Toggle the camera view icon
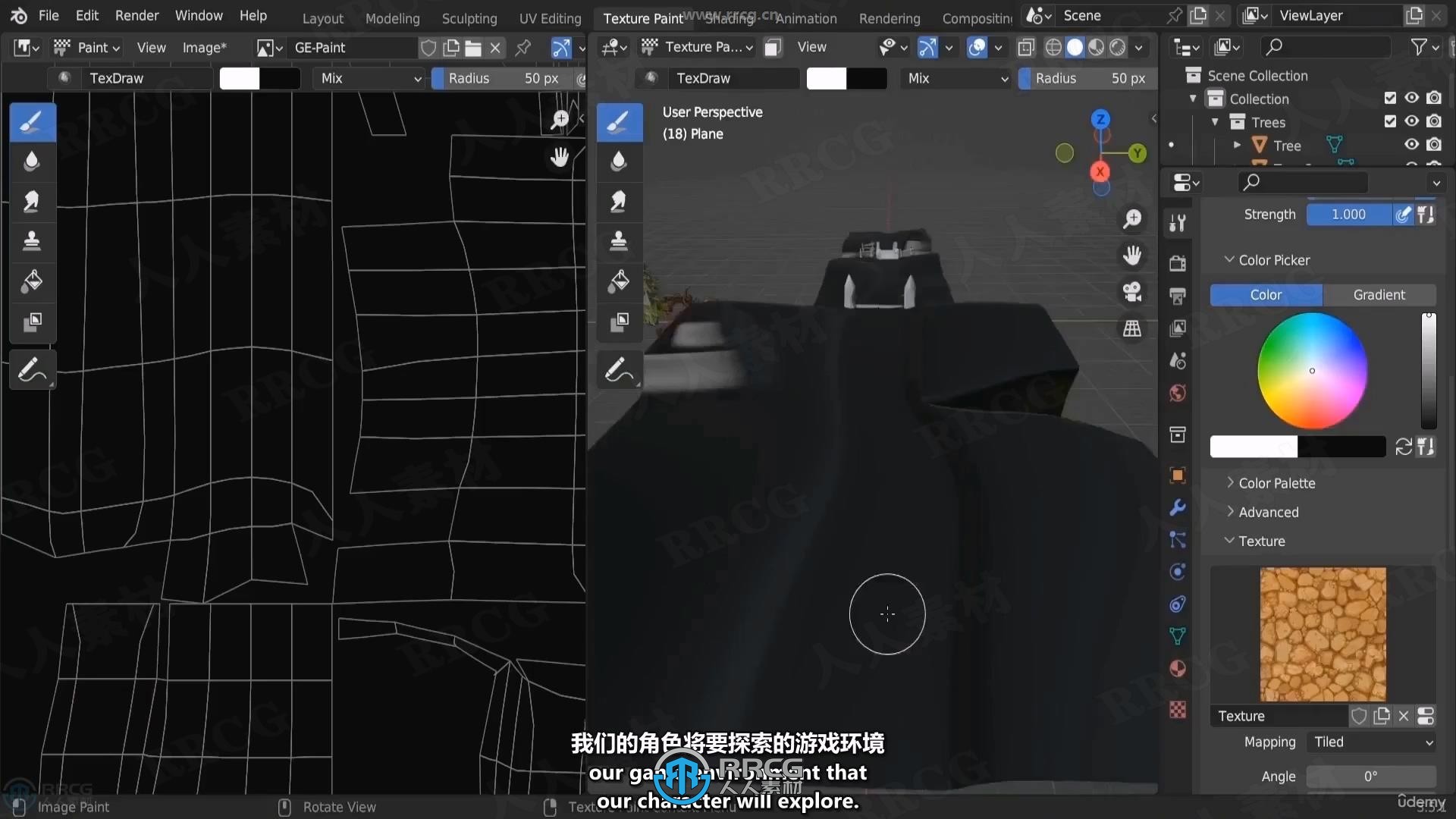The image size is (1456, 819). (x=1132, y=292)
